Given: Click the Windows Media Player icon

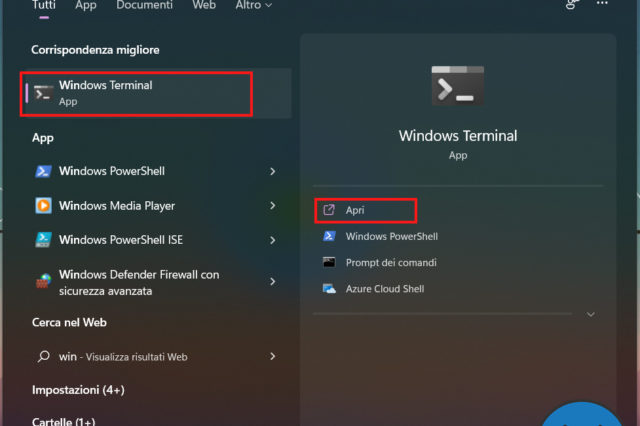Looking at the screenshot, I should 43,206.
